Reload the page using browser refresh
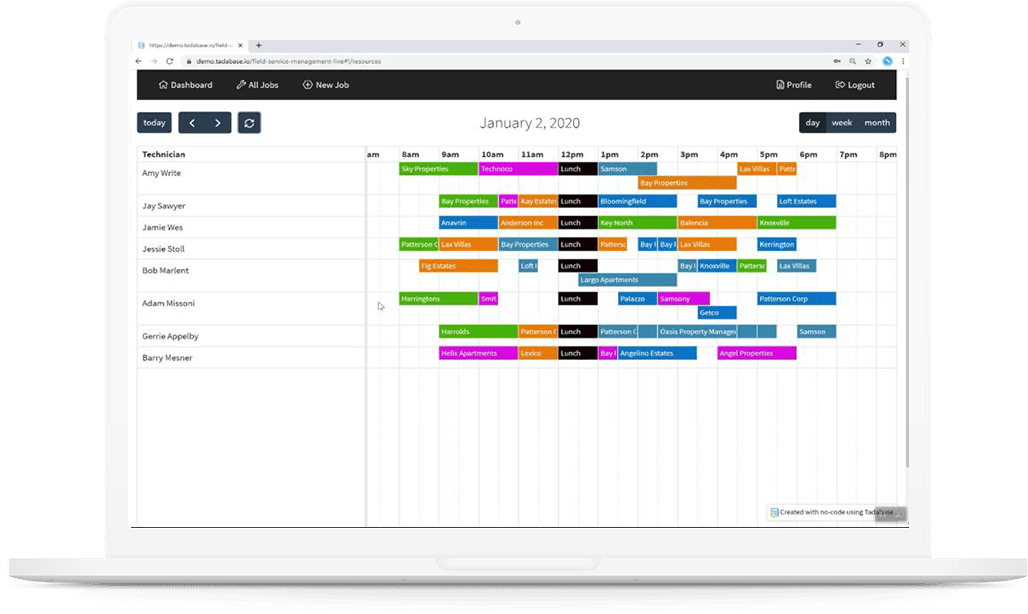 (x=170, y=61)
